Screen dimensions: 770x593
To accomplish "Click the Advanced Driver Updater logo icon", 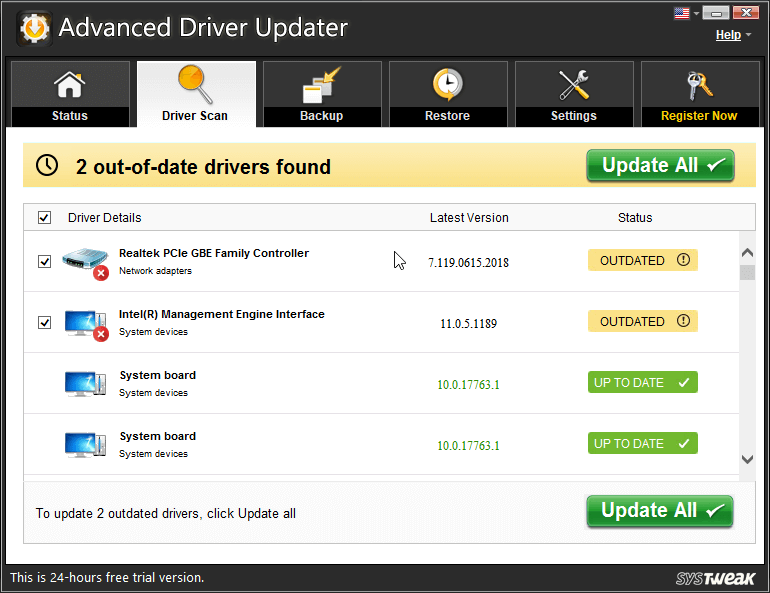I will click(34, 28).
